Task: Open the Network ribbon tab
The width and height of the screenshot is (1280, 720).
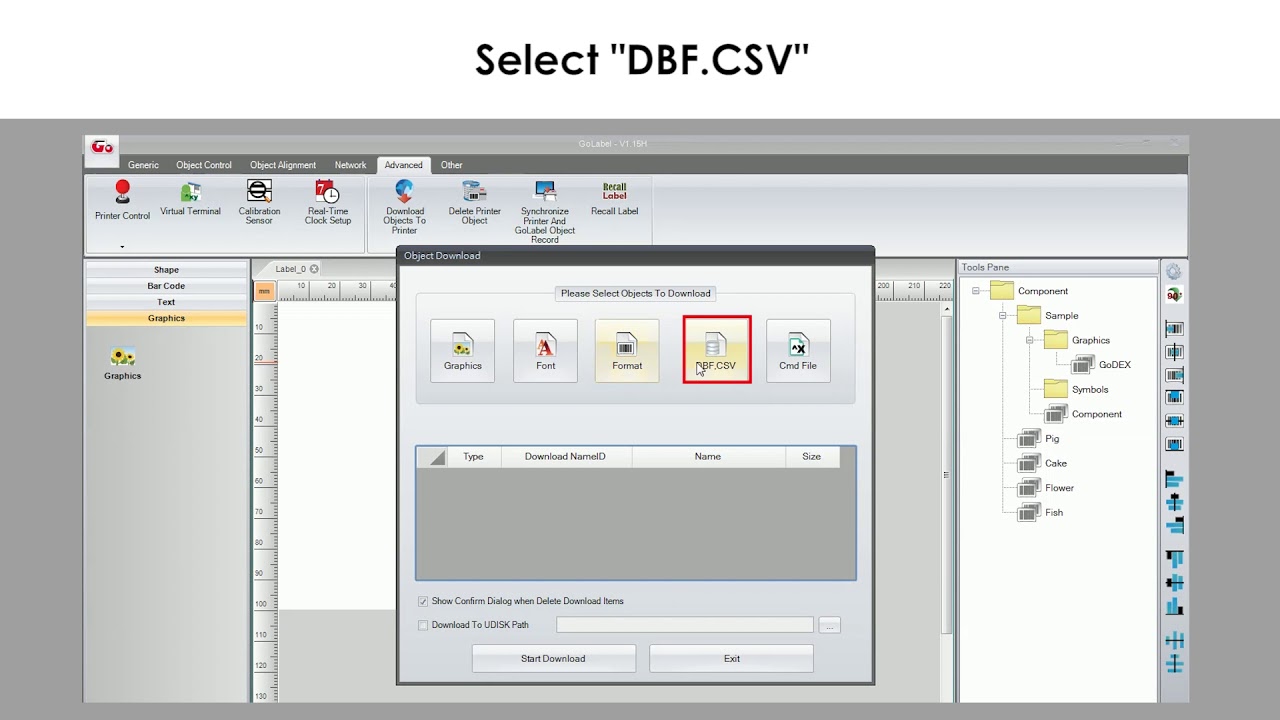Action: (x=350, y=165)
